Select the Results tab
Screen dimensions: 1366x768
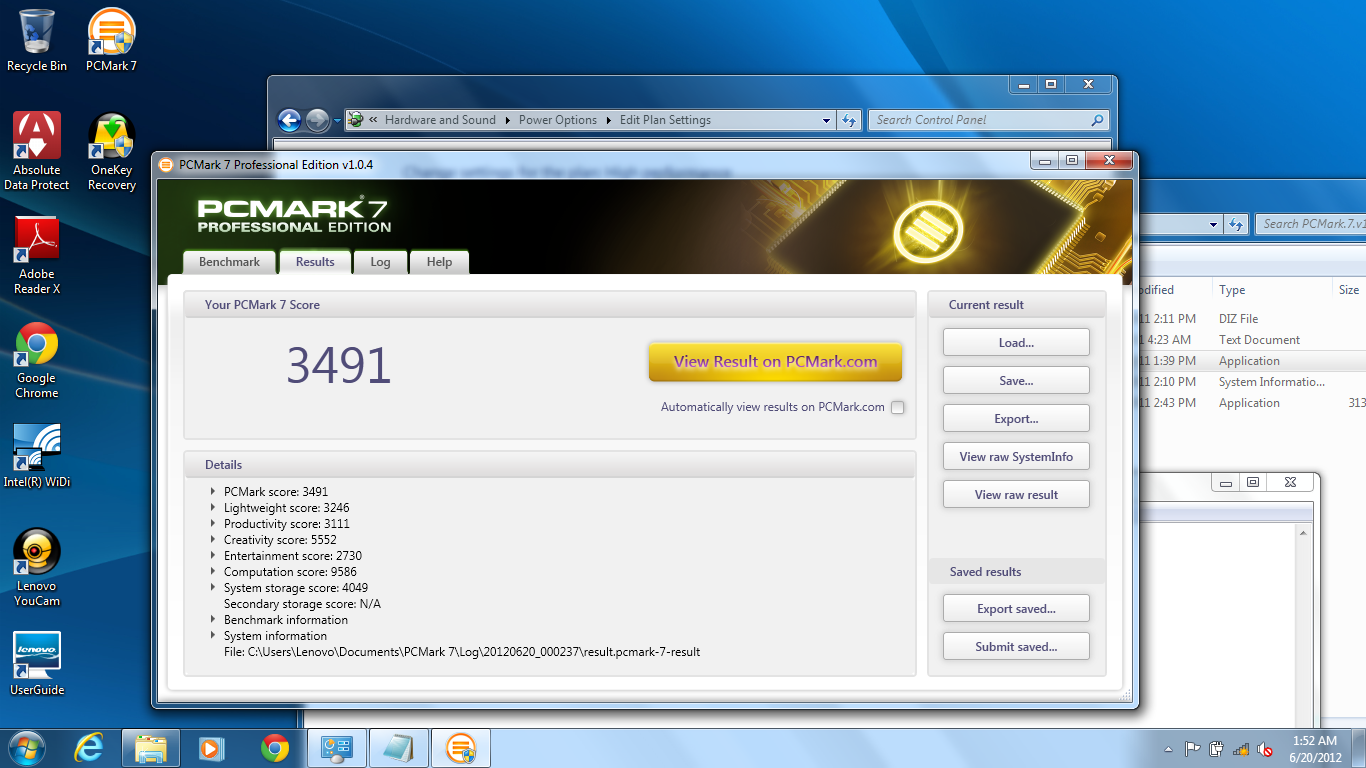[x=315, y=261]
